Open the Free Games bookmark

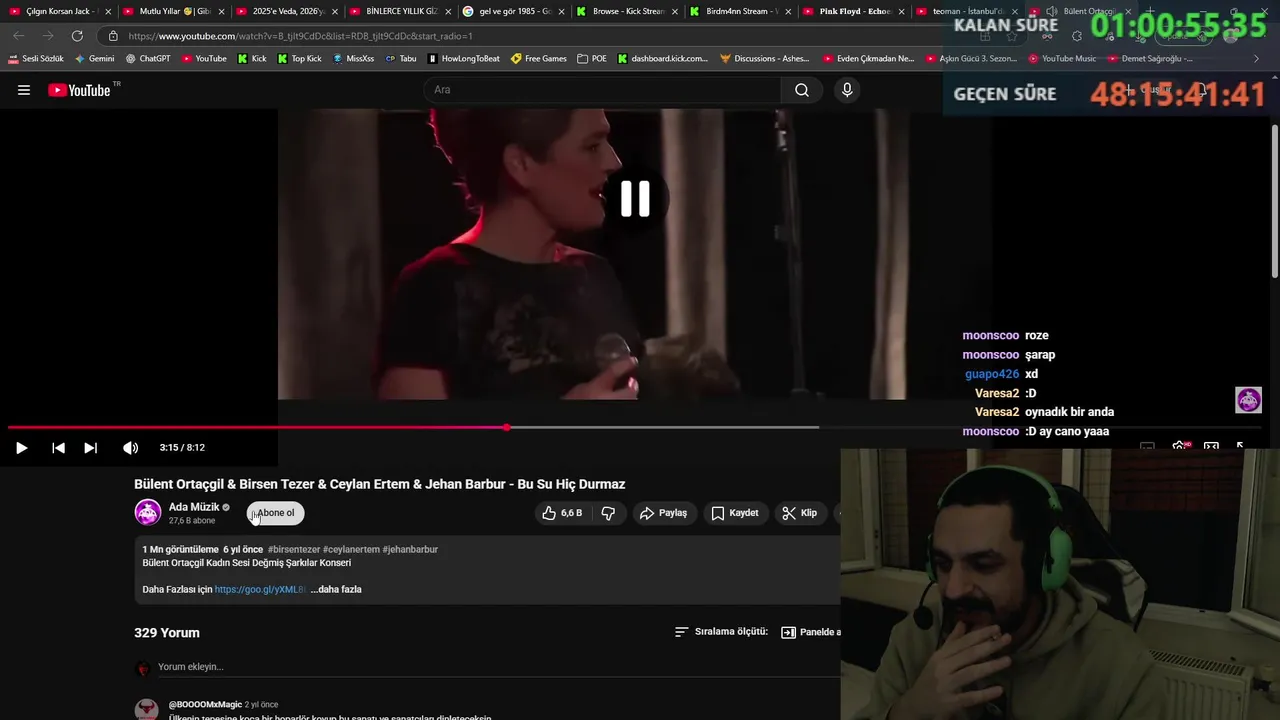[x=539, y=59]
